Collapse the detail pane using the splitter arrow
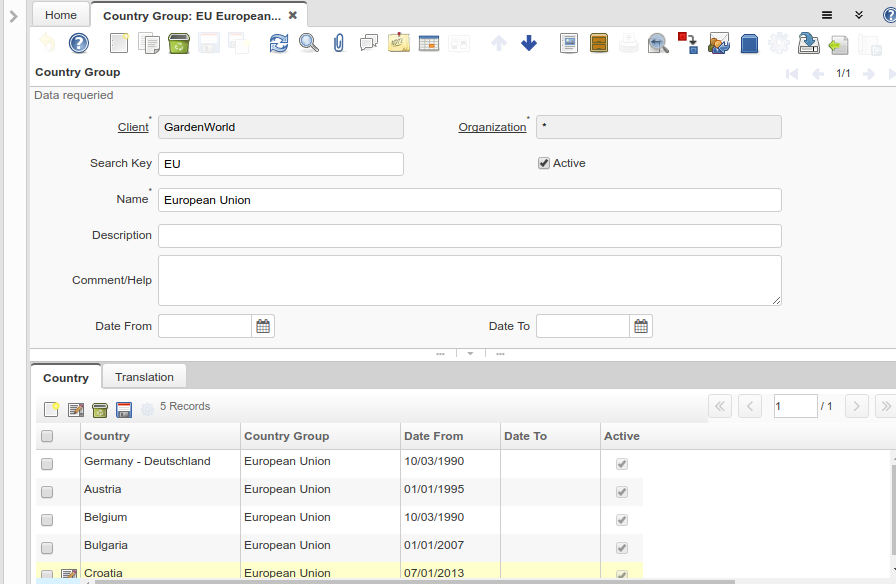Viewport: 896px width, 584px height. 470,354
